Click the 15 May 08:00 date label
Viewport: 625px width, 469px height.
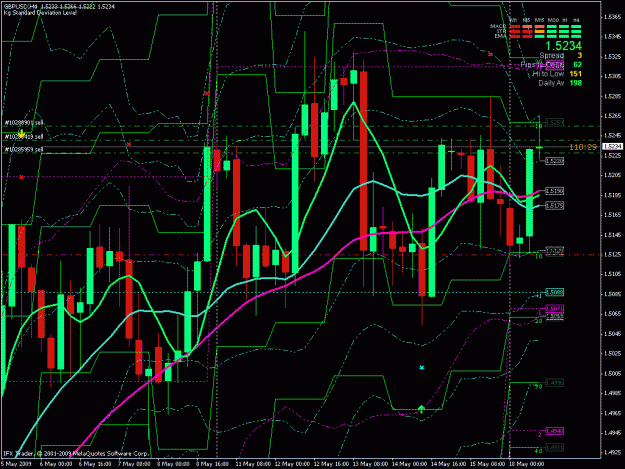(x=487, y=464)
